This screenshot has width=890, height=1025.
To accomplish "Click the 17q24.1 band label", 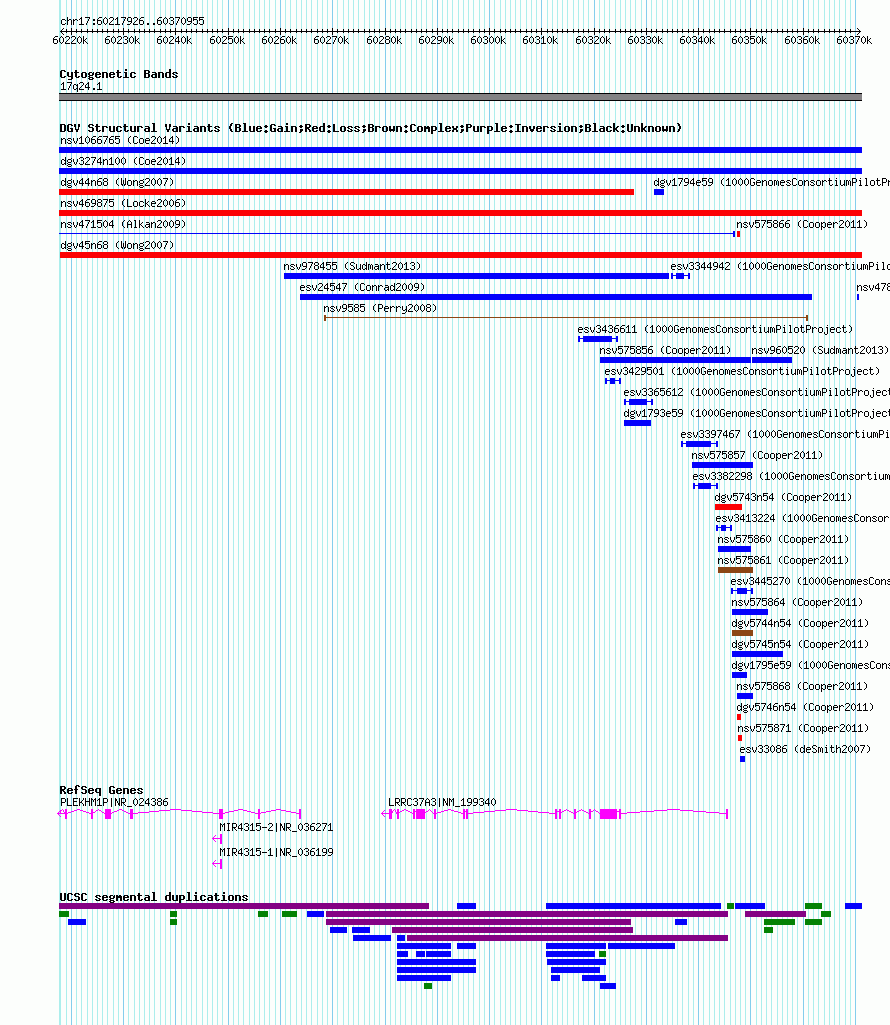I will pyautogui.click(x=81, y=86).
